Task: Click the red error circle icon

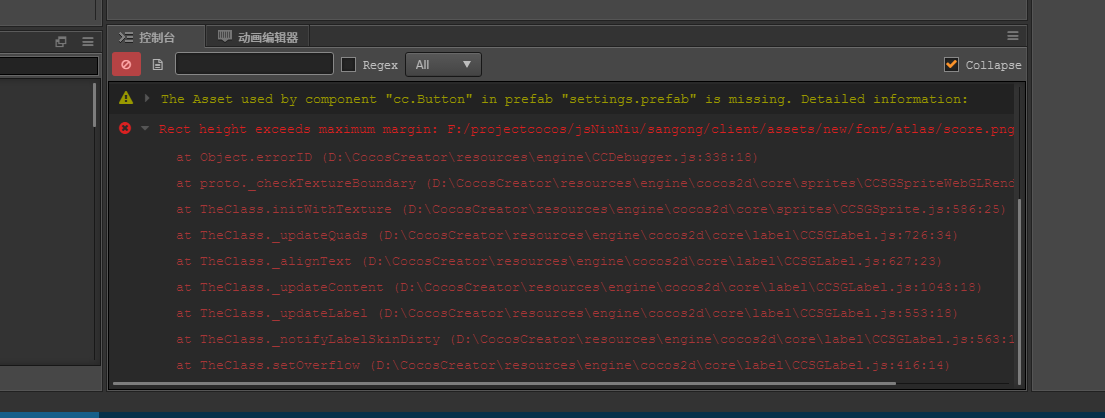Action: pos(125,128)
